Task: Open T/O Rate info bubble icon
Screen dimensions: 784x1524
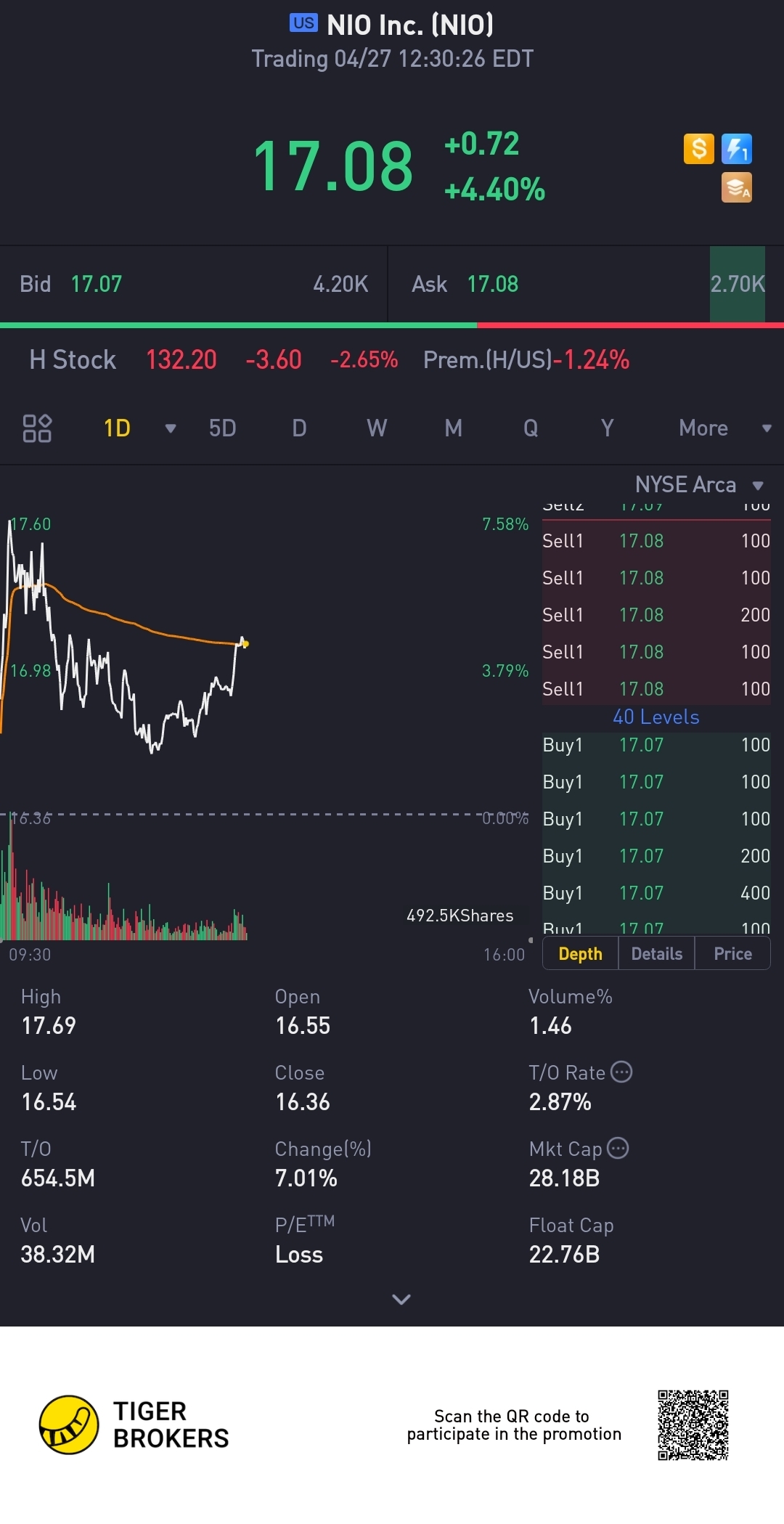Action: click(x=621, y=1072)
